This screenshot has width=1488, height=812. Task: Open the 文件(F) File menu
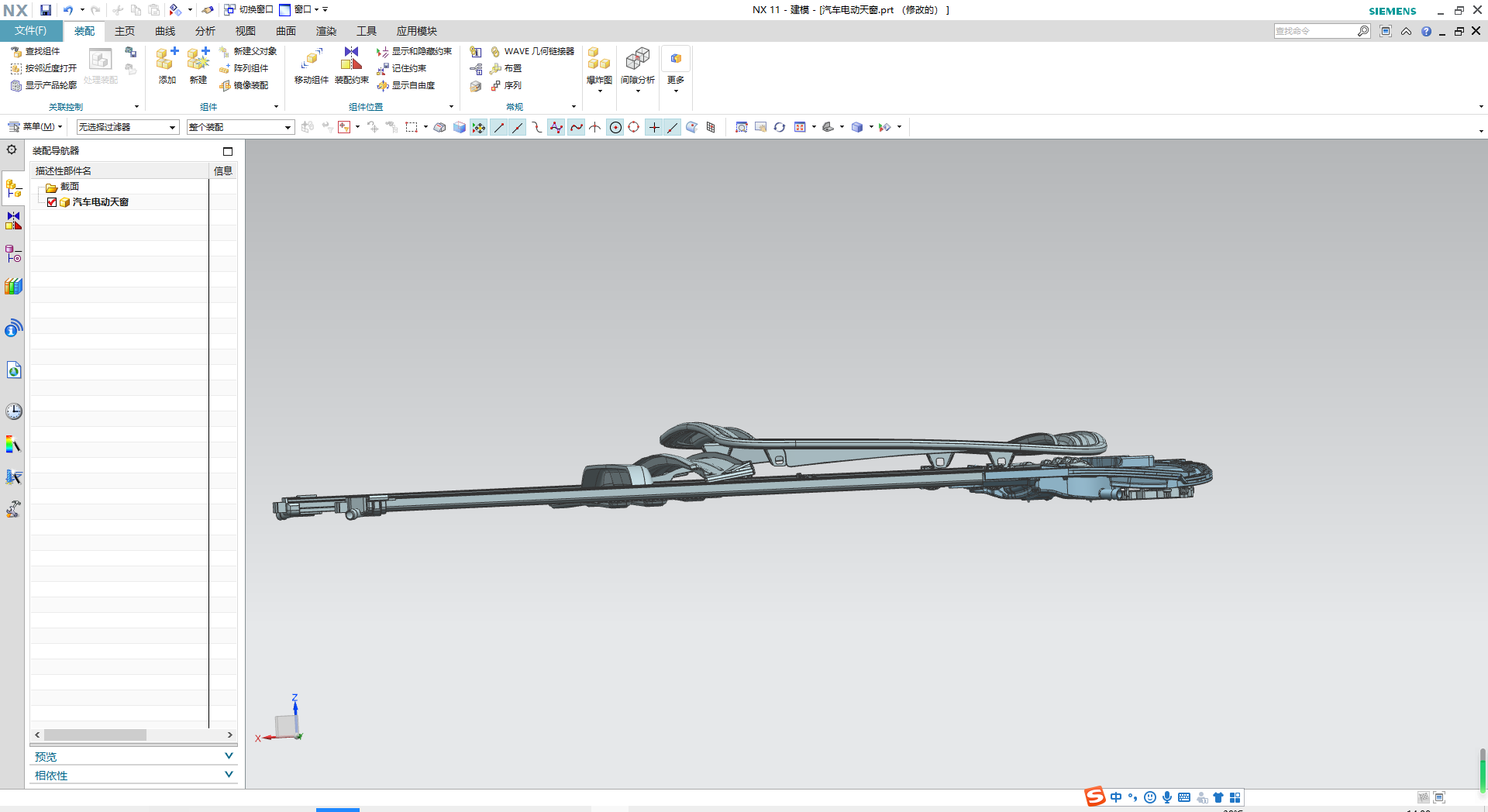tap(31, 31)
